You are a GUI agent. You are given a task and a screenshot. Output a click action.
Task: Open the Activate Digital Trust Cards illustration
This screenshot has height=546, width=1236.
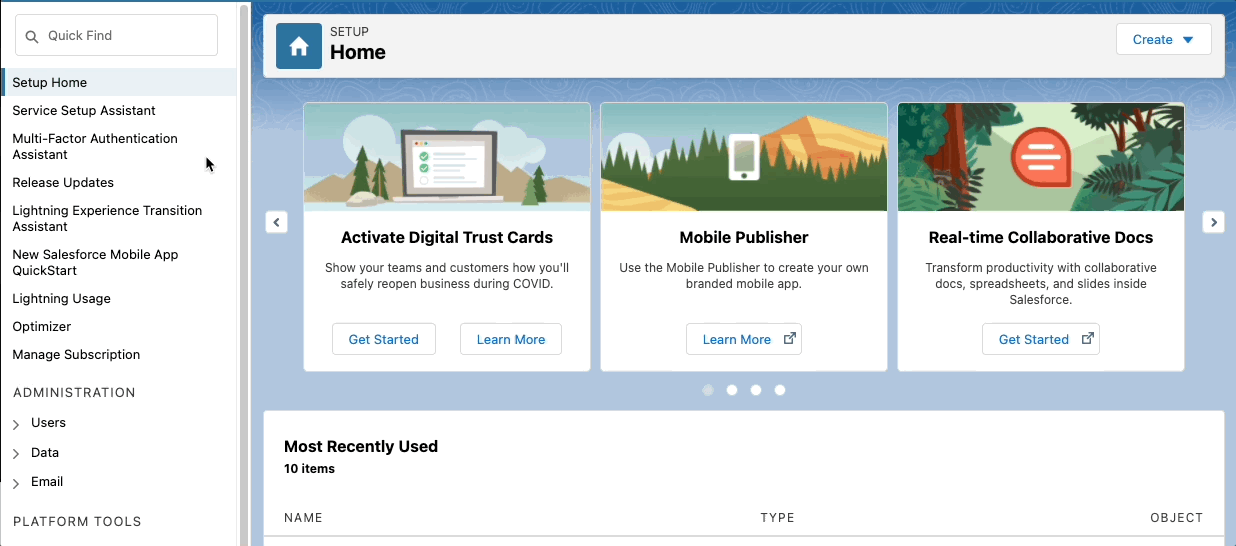click(x=447, y=157)
